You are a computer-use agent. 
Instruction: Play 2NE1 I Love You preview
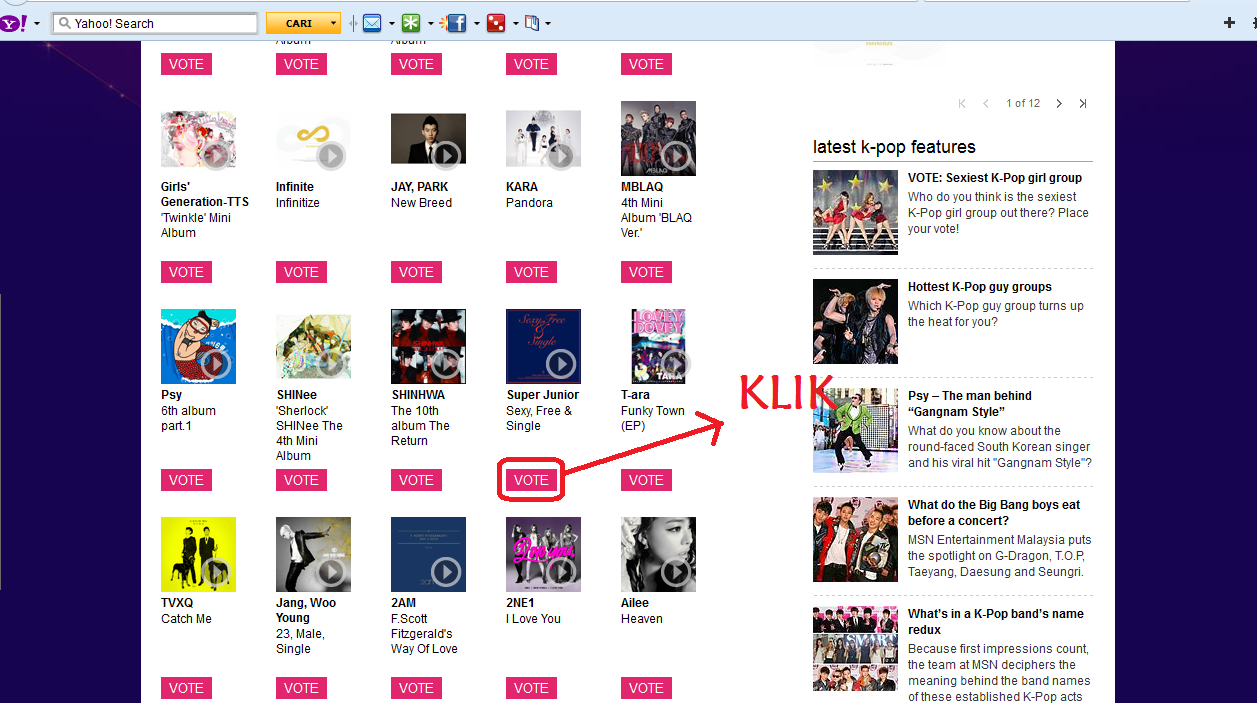[561, 572]
